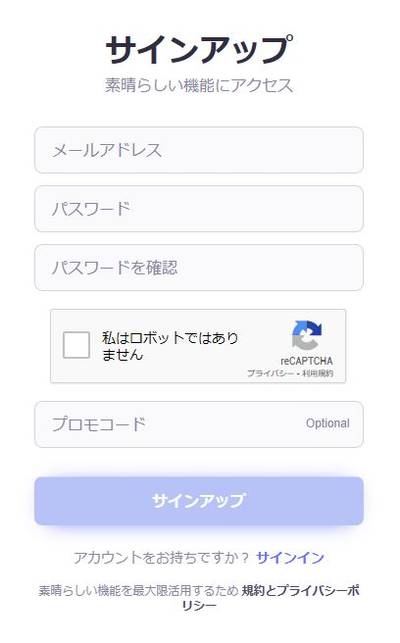Viewport: 400px width, 643px height.
Task: Click the Optional label in promo field
Action: tap(327, 423)
